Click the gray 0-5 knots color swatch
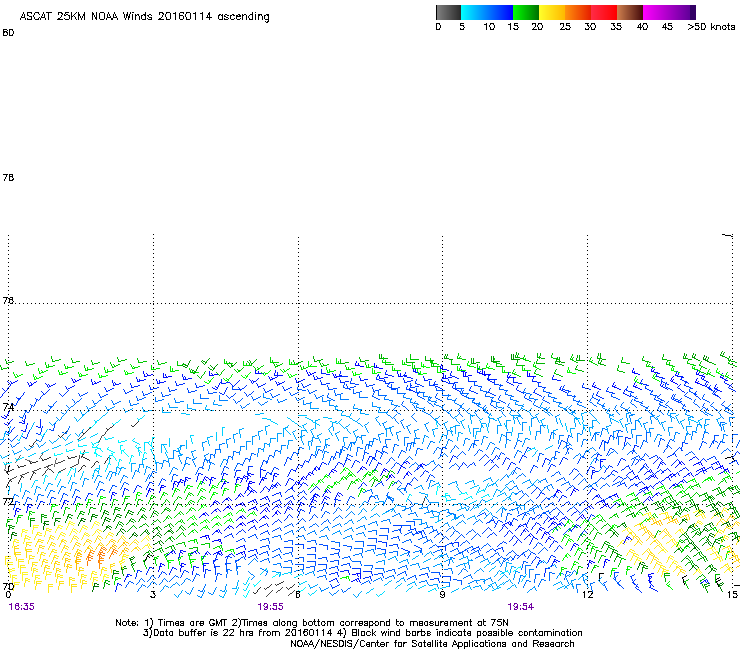The width and height of the screenshot is (740, 650). (448, 12)
